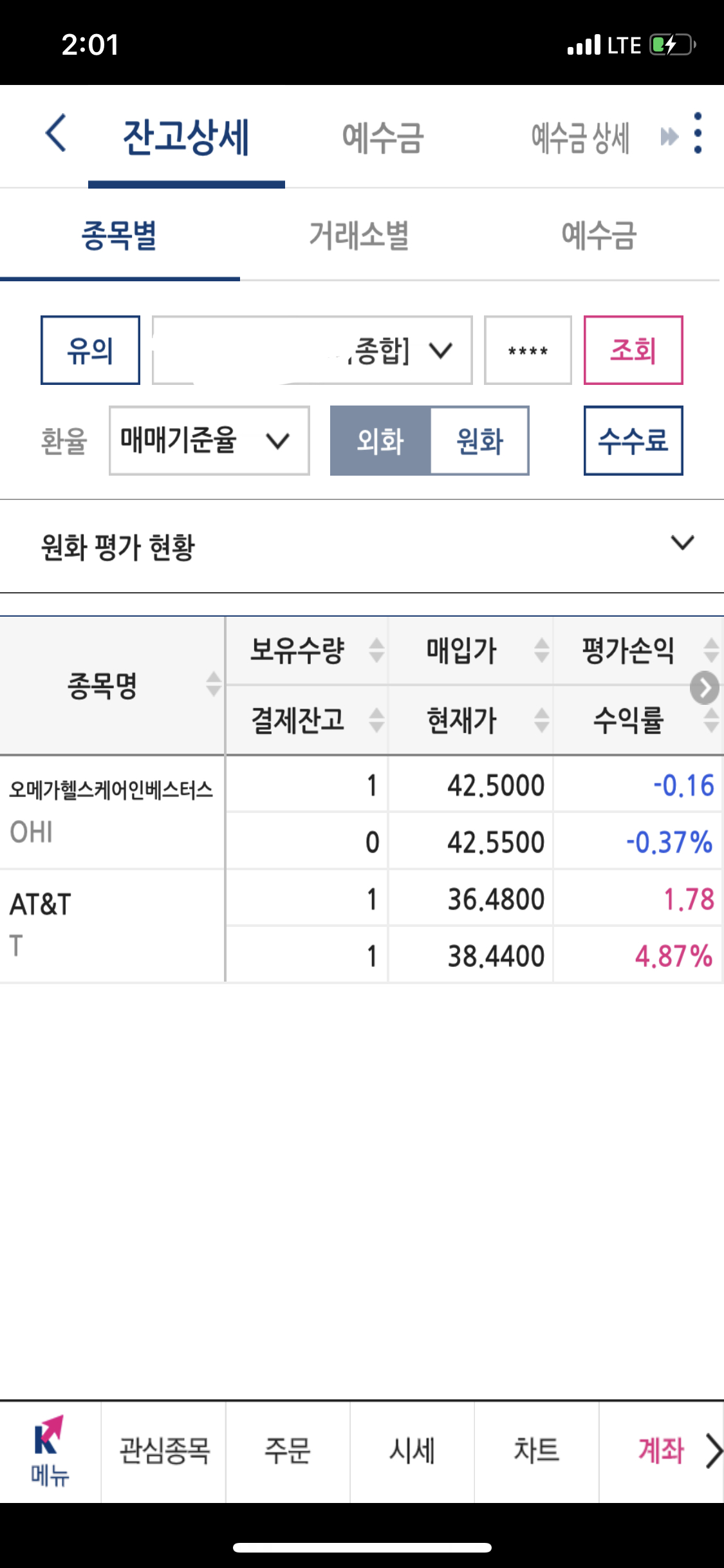Tap the AT&T purchase price 36.4800
Screen dimensions: 724x1568
click(x=496, y=899)
